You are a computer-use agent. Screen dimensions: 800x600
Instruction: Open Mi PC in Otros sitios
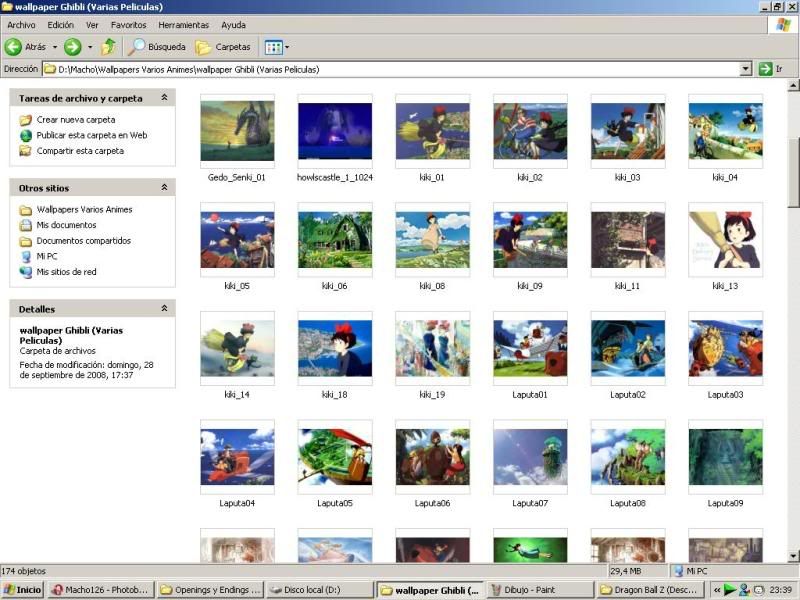47,257
